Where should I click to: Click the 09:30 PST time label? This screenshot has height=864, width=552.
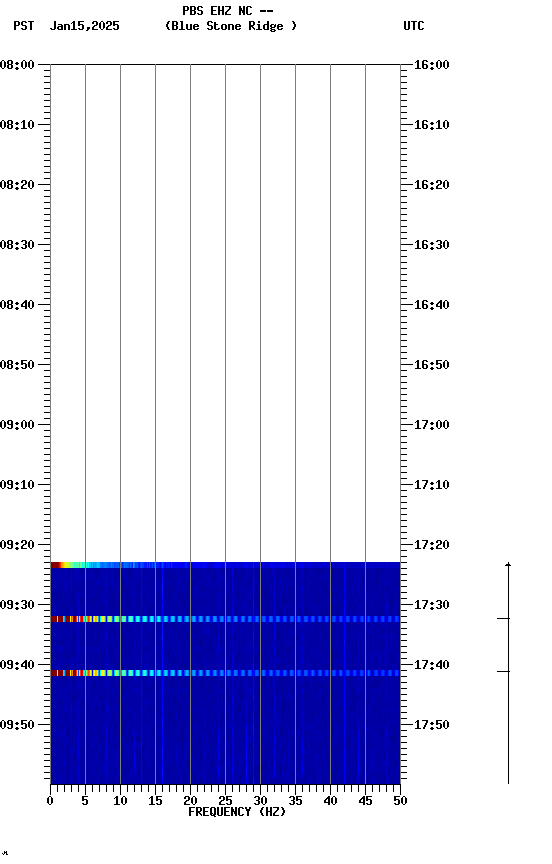(x=17, y=605)
